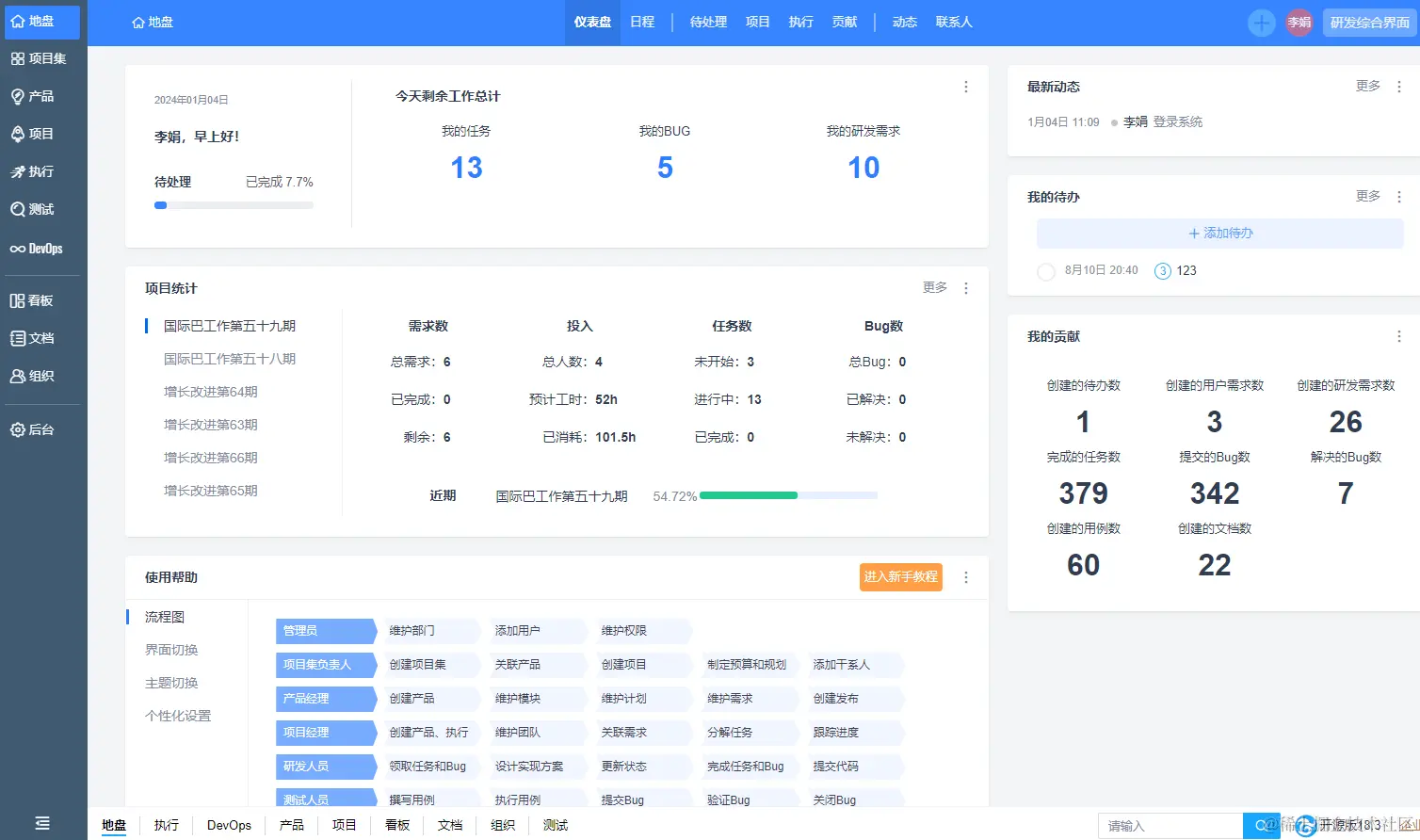Open the 贡献 tab in the top navigation
The image size is (1420, 840).
pyautogui.click(x=845, y=23)
